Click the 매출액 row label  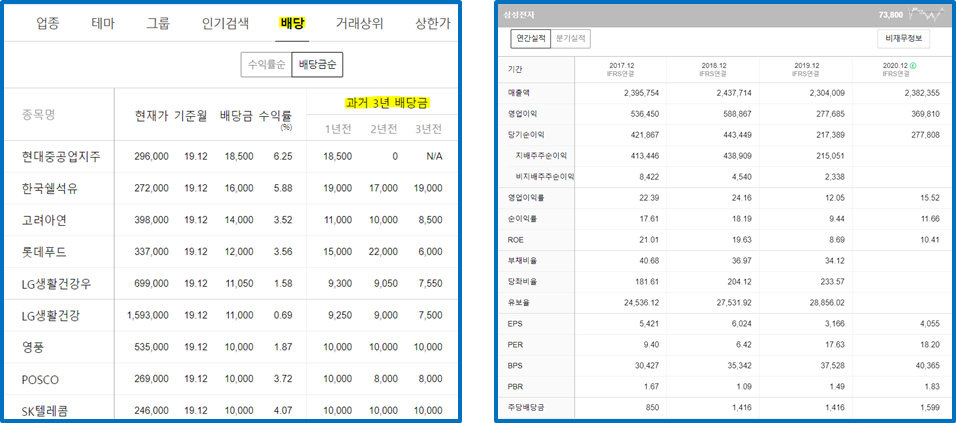[x=518, y=93]
